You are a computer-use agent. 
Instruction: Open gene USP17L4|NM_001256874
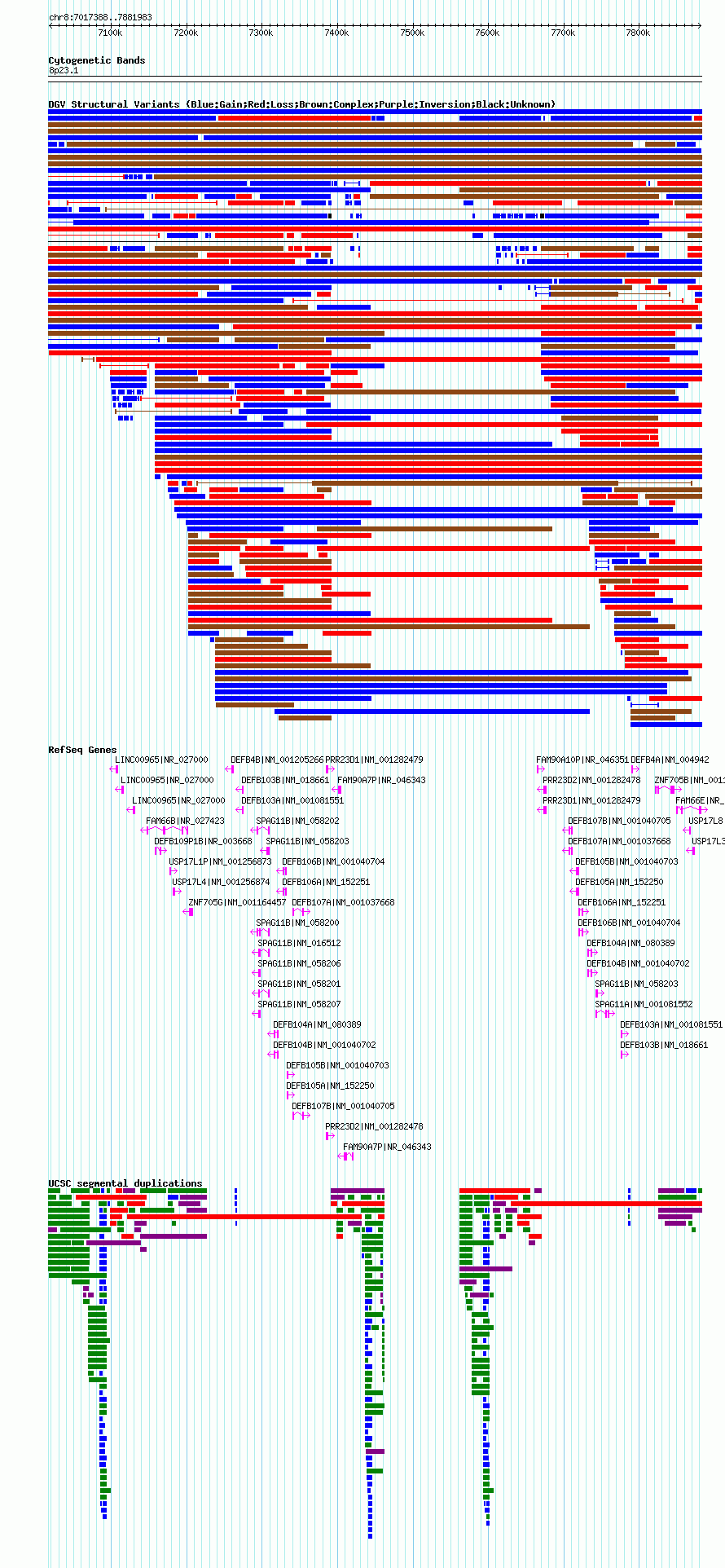point(221,882)
